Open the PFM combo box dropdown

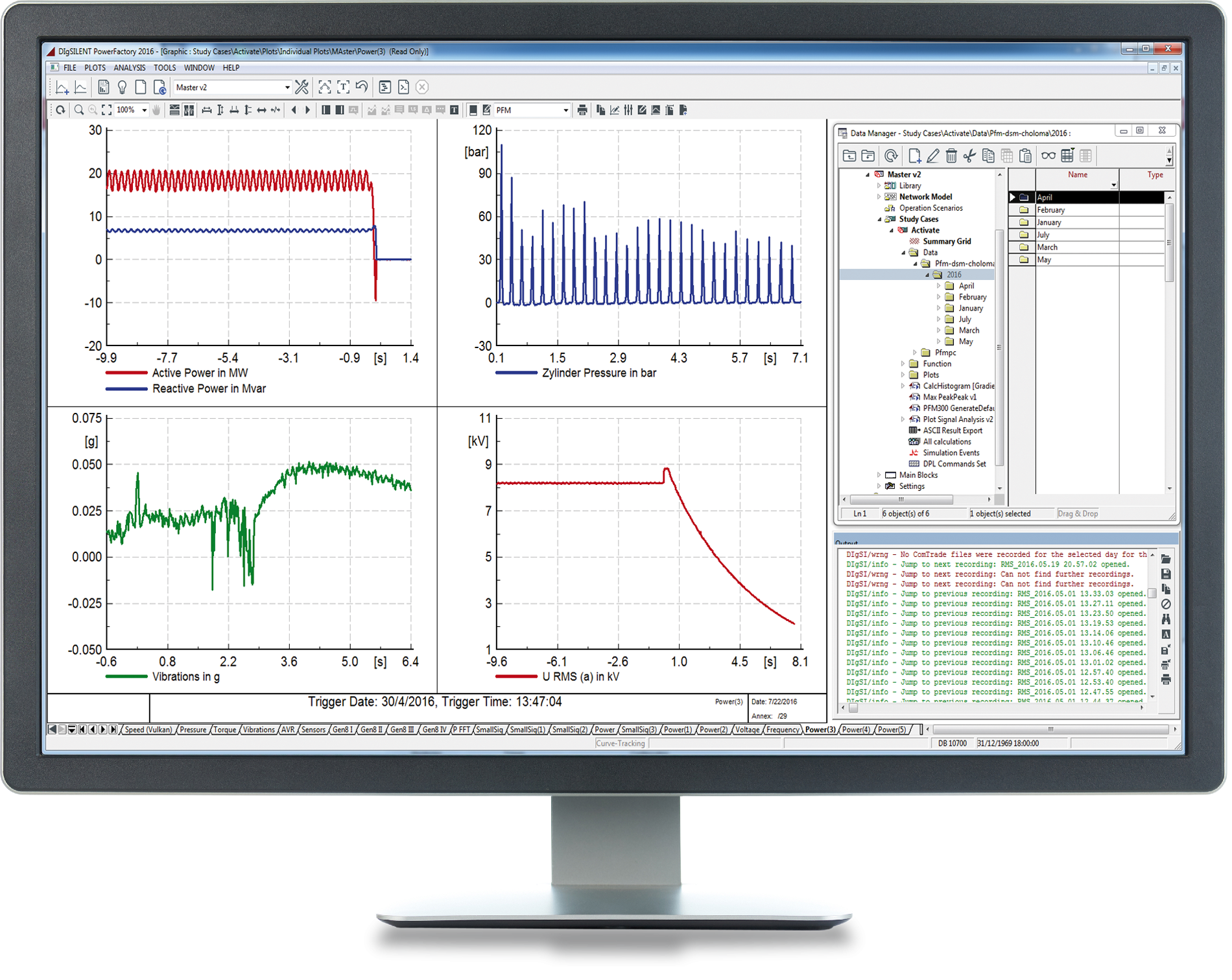pyautogui.click(x=565, y=110)
